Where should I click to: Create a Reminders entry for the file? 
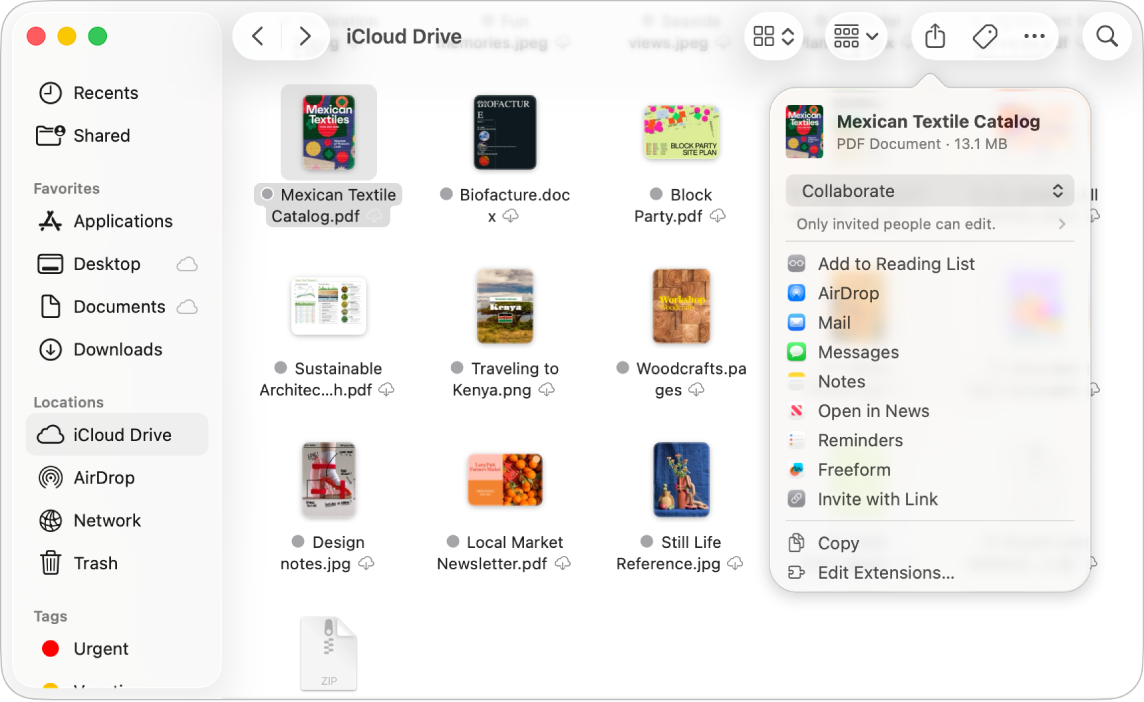coord(860,440)
